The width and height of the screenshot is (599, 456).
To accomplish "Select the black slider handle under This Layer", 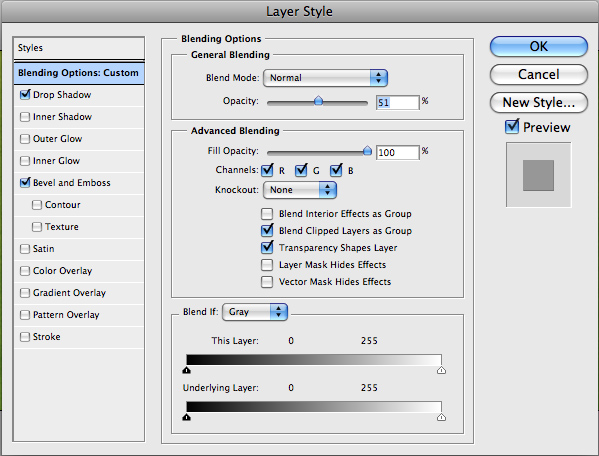I will tap(186, 370).
